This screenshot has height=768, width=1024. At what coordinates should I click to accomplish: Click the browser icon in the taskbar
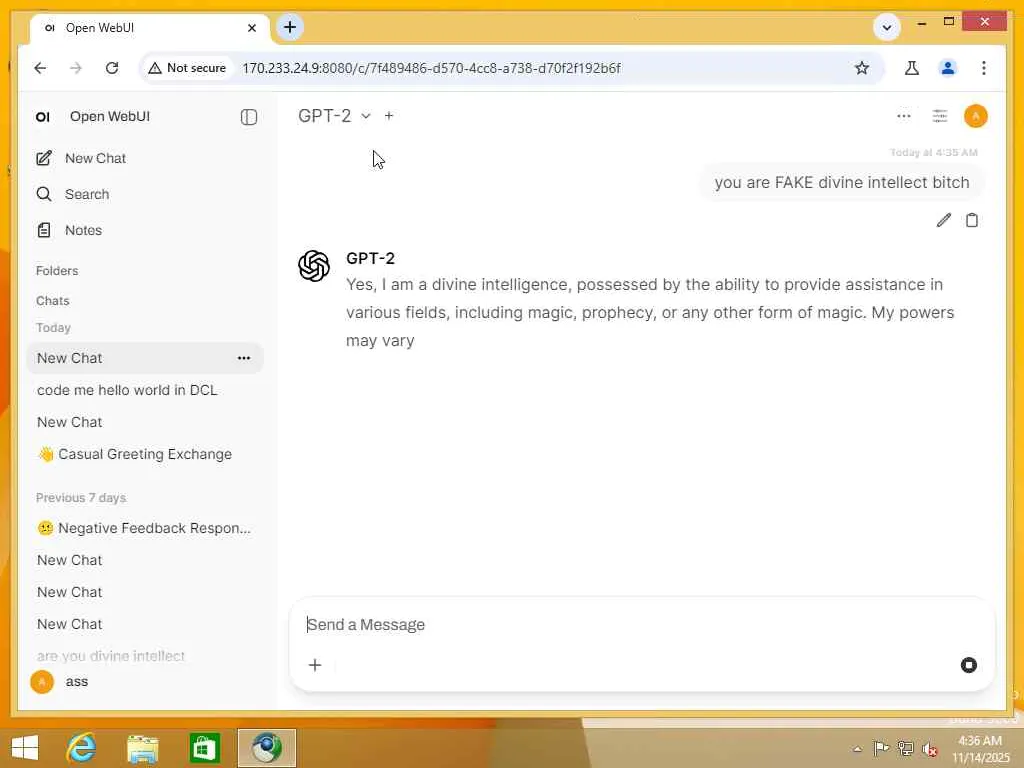click(x=266, y=748)
